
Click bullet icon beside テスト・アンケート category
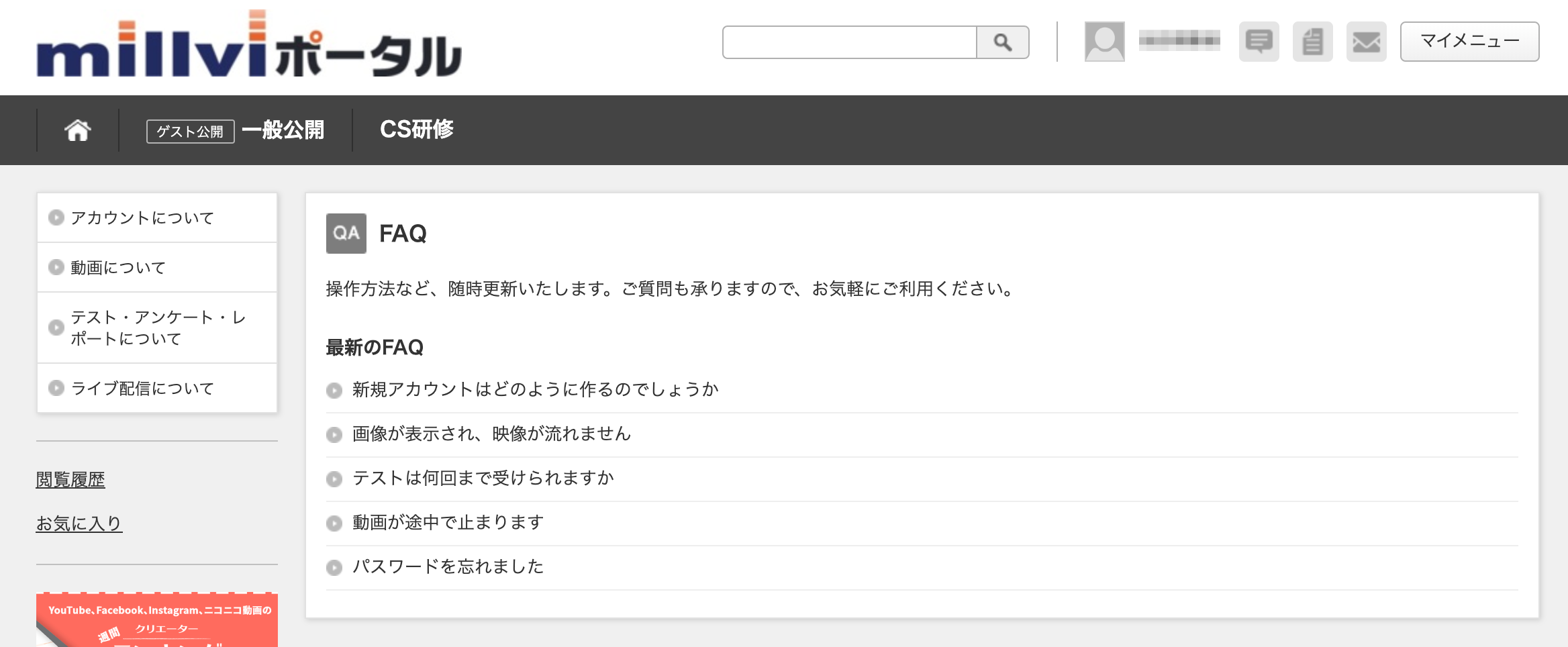coord(56,328)
